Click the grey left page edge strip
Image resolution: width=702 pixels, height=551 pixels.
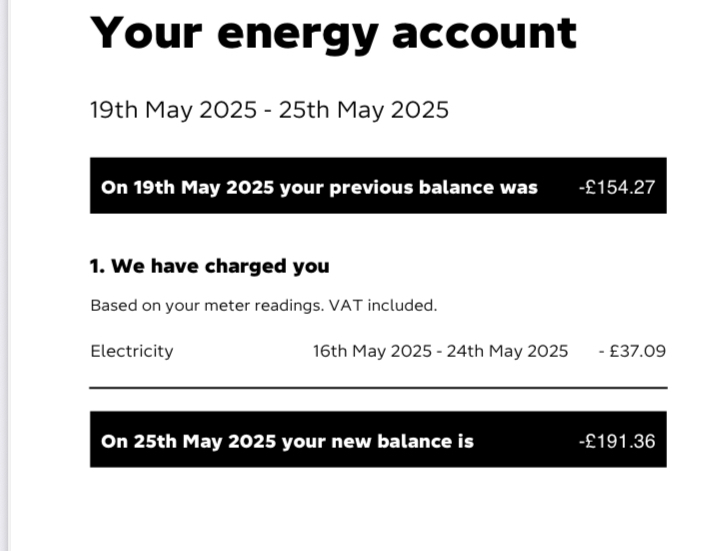tap(4, 275)
